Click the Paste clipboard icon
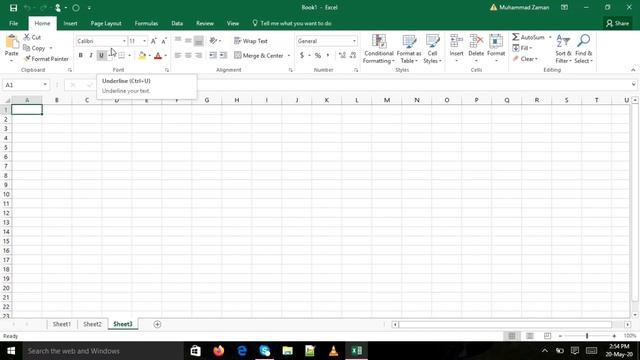The height and width of the screenshot is (360, 640). (x=12, y=42)
